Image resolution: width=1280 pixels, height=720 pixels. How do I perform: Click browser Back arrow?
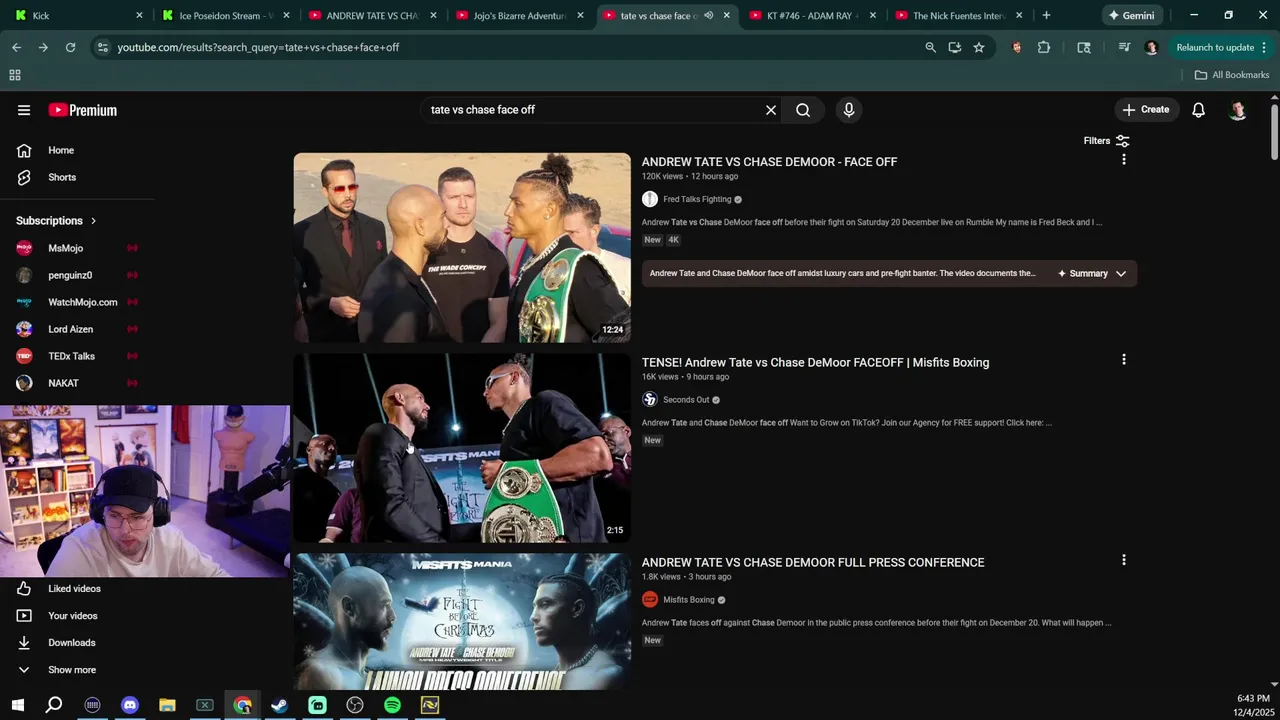point(16,47)
